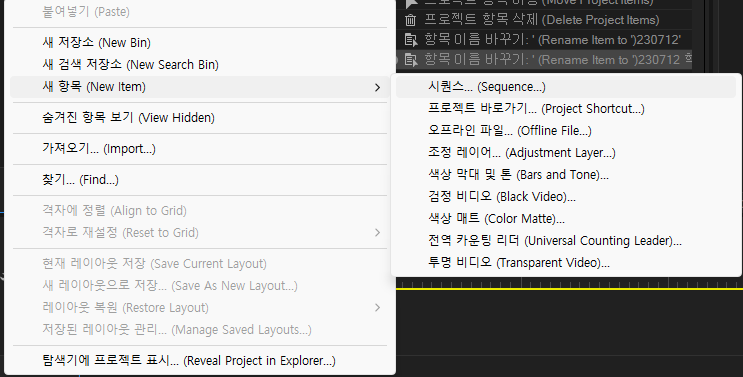This screenshot has width=743, height=377.
Task: Click rename icon beside Rename Item to 230712'
Action: 410,40
